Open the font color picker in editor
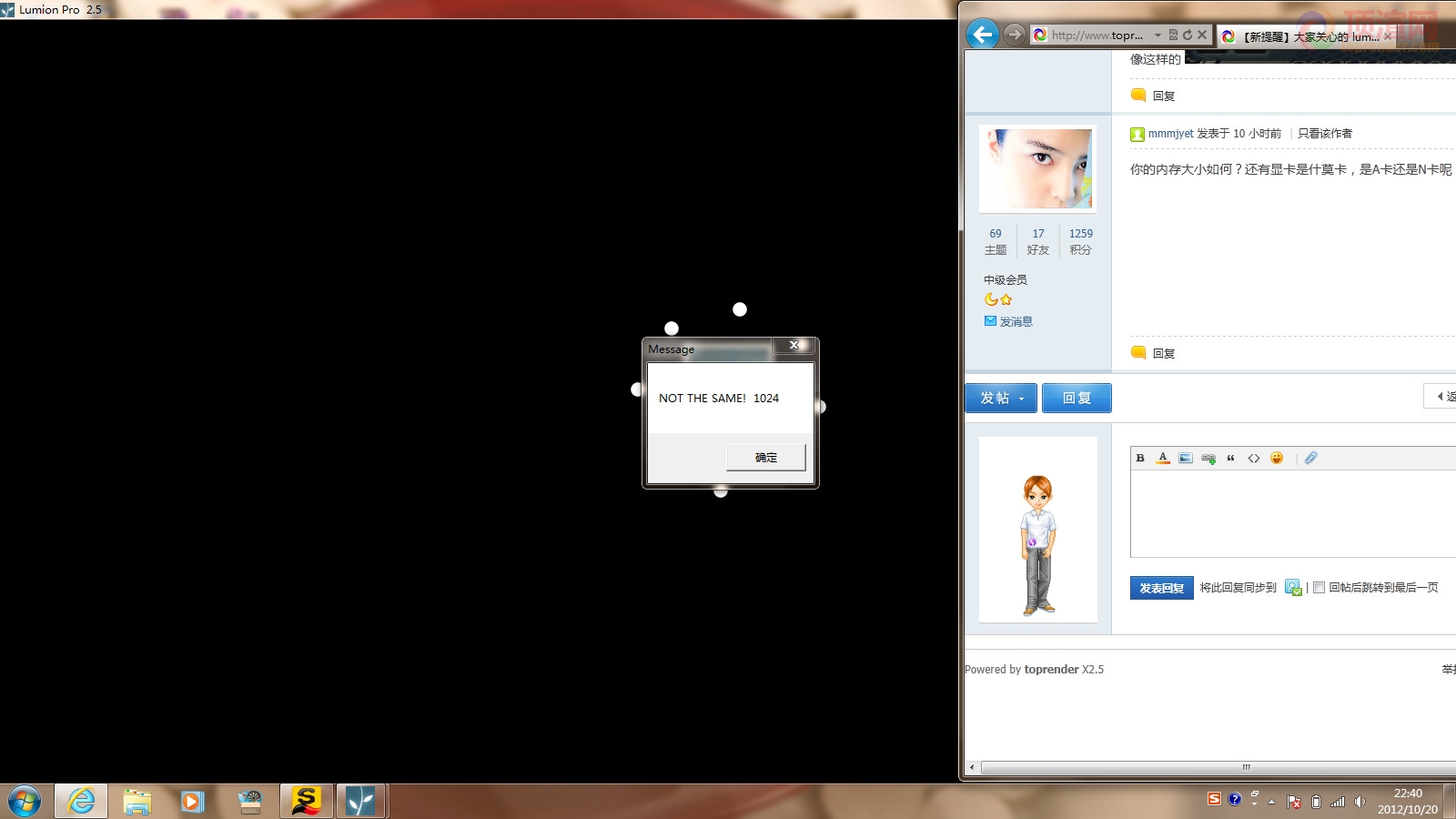 (1163, 458)
